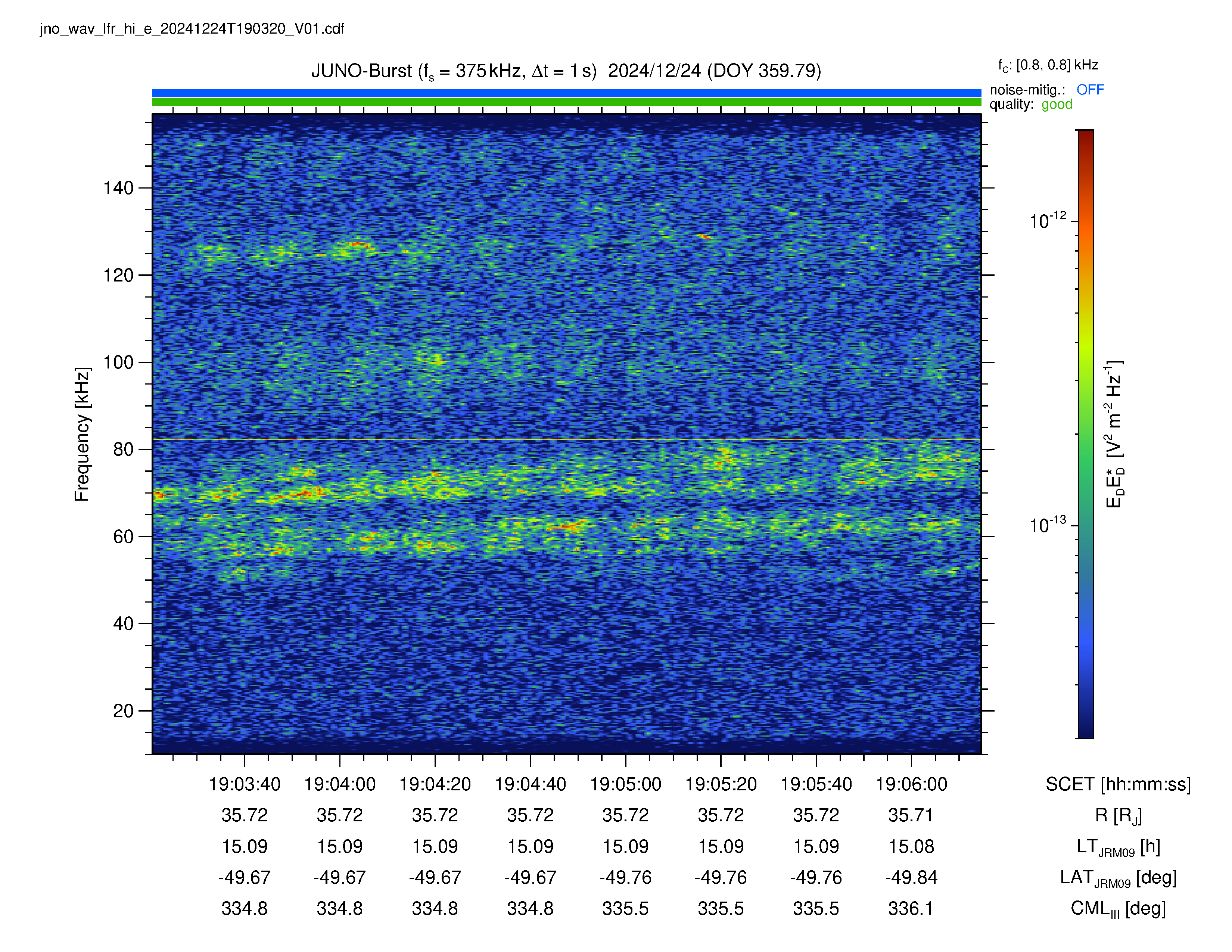Click the noise-mitigation OFF indicator
The height and width of the screenshot is (952, 1232).
pos(1090,90)
